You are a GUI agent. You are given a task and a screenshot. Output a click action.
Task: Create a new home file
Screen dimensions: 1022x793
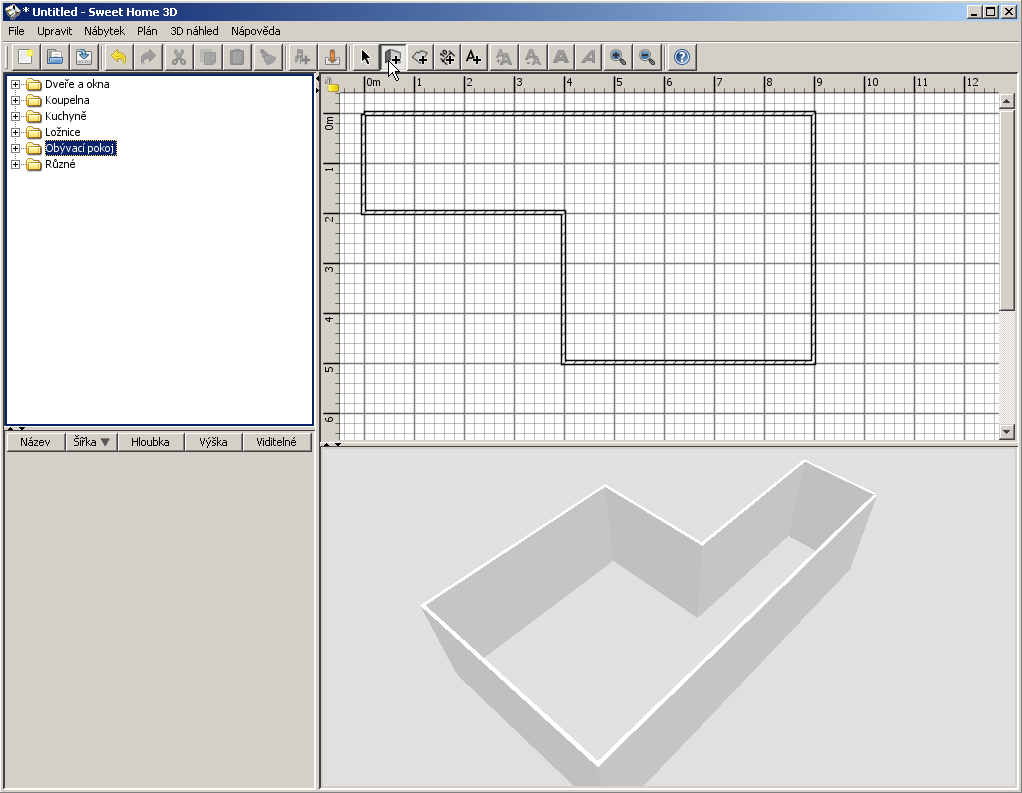(x=25, y=57)
